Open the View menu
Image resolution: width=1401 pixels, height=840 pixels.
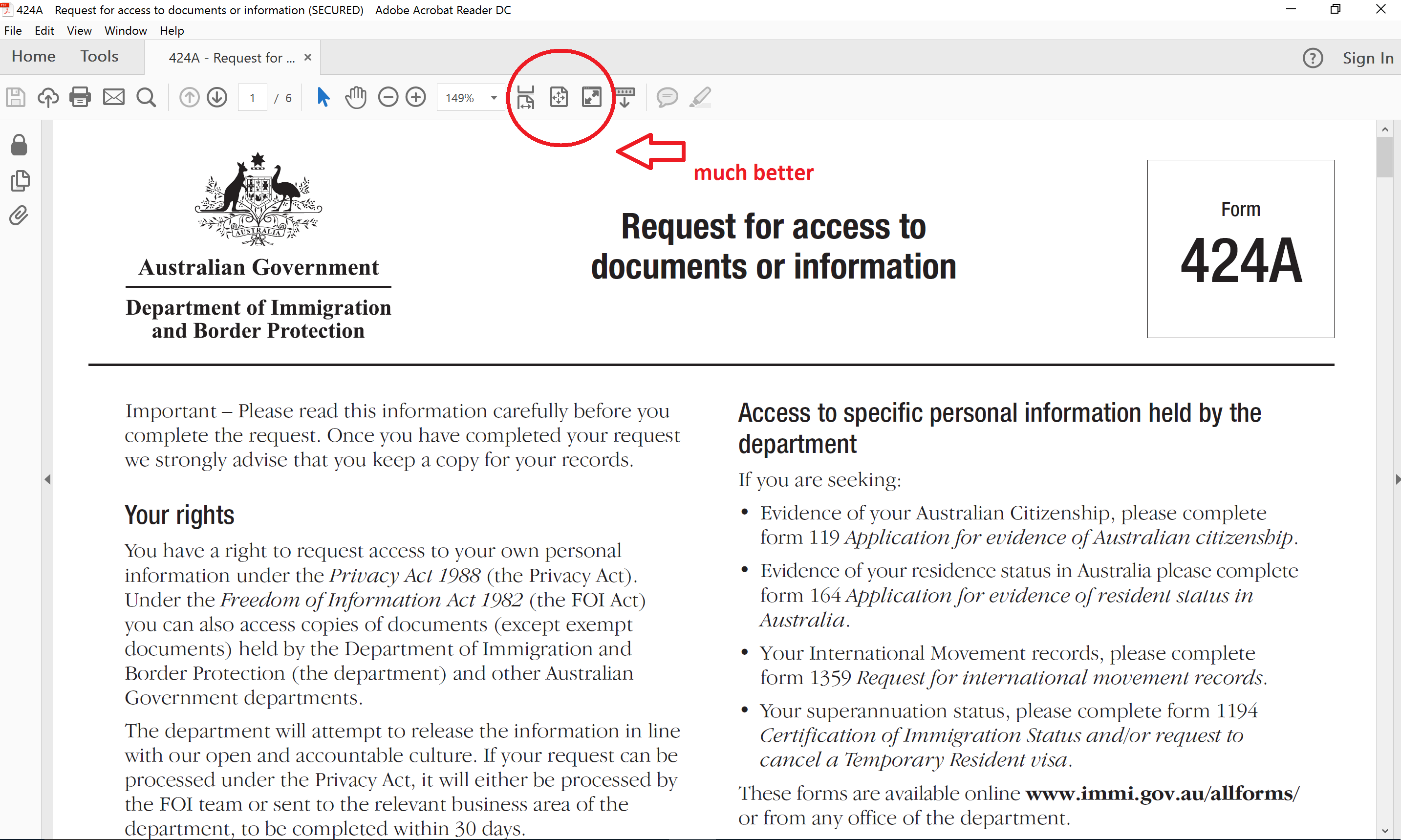click(x=79, y=31)
